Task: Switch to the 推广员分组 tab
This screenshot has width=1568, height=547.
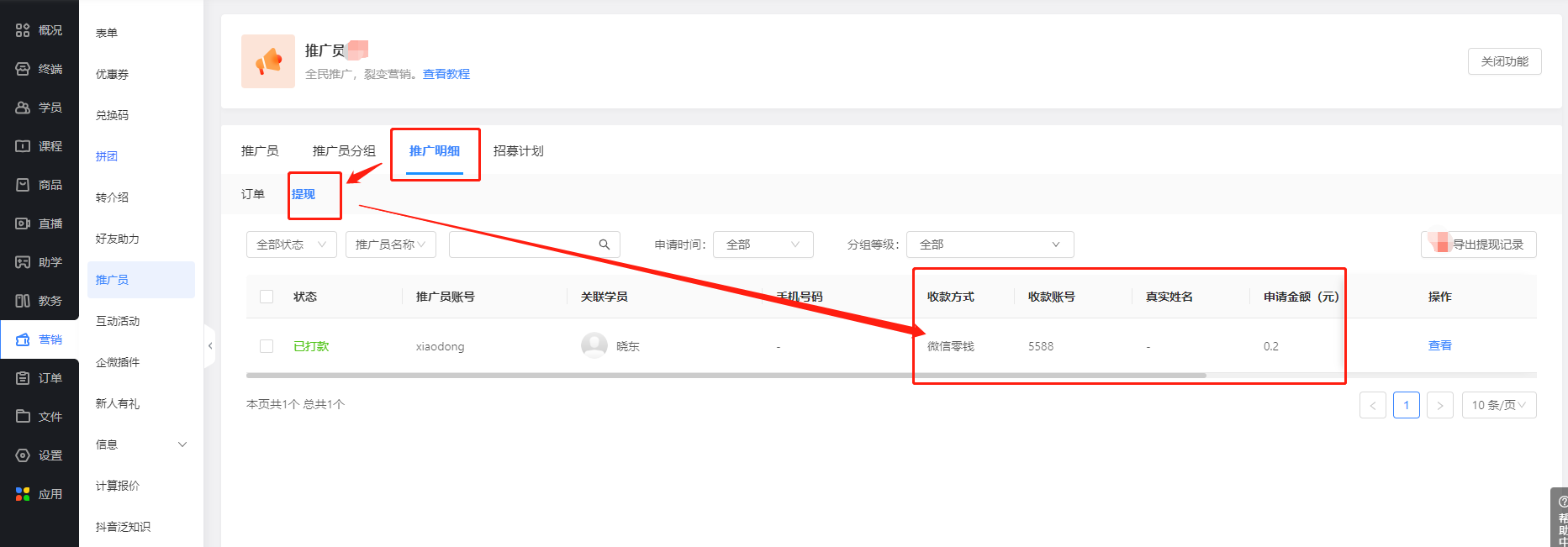Action: point(344,151)
